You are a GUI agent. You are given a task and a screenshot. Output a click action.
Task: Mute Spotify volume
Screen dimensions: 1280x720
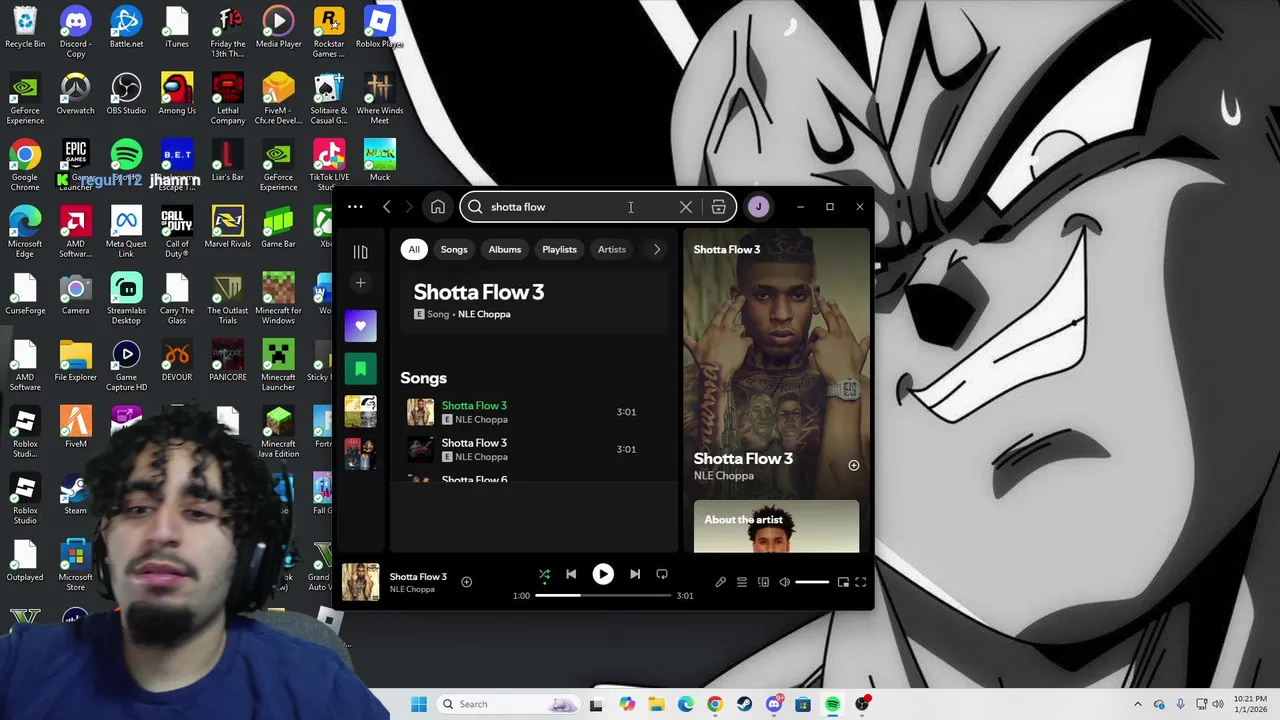pos(785,582)
